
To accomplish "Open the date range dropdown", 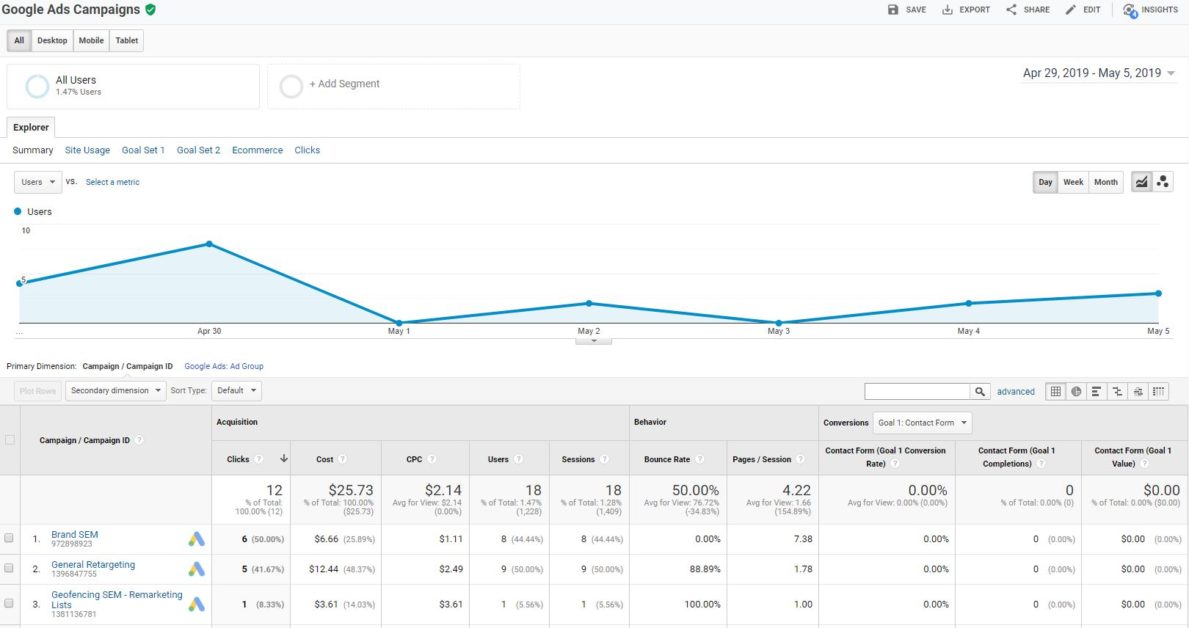I will click(x=1099, y=73).
